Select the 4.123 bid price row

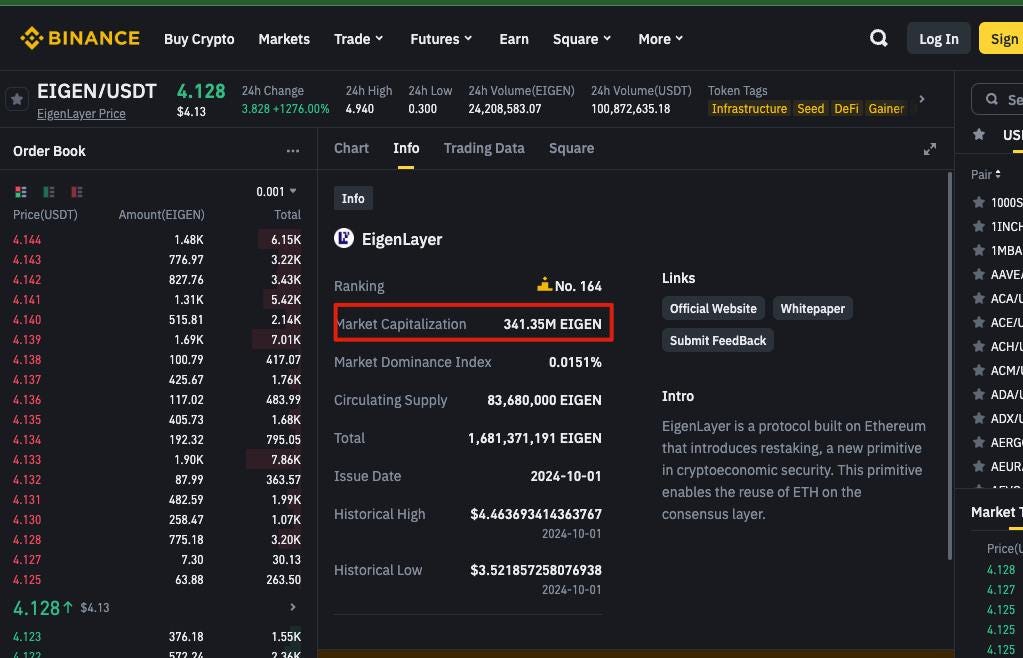pyautogui.click(x=157, y=636)
